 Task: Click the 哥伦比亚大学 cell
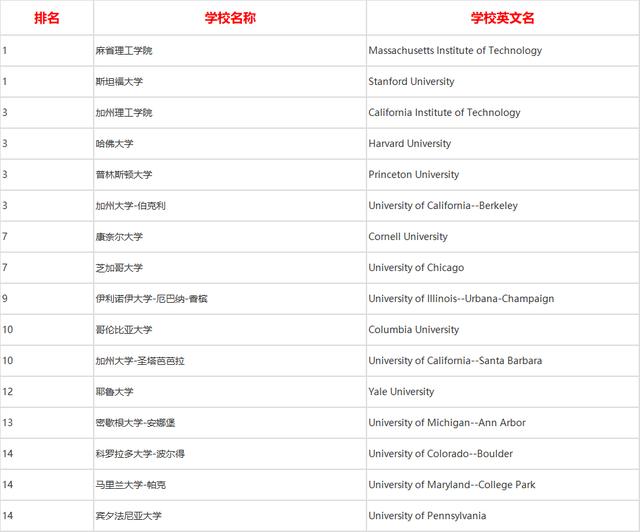click(x=230, y=330)
